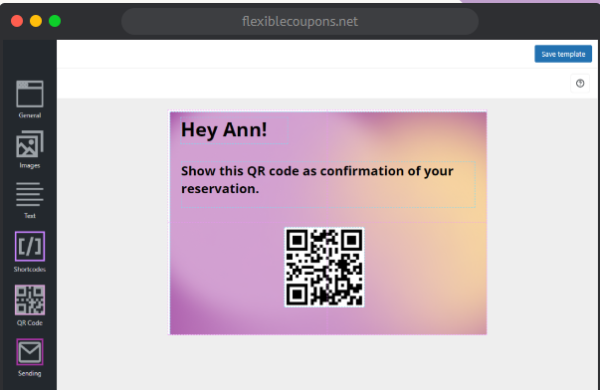The image size is (600, 390).
Task: Click the flexiblecoupons.net address bar
Action: [300, 21]
